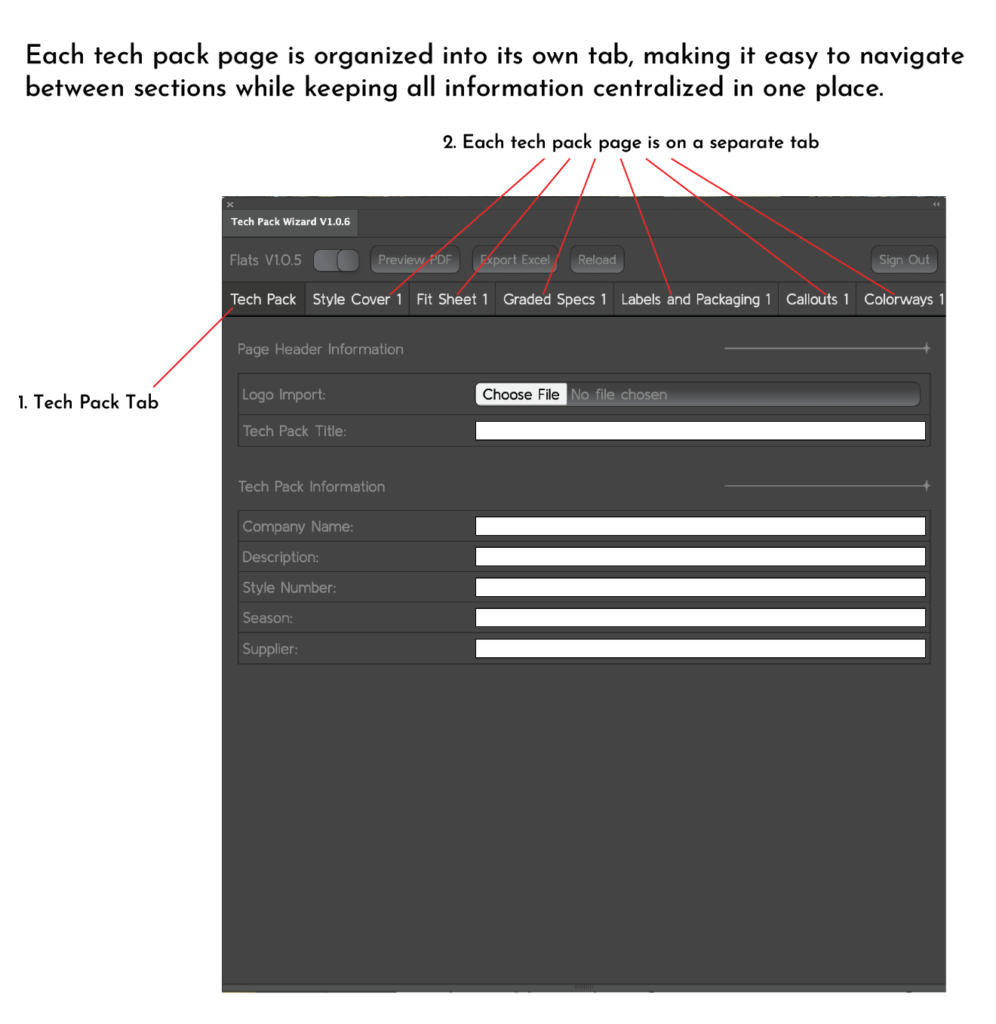The height and width of the screenshot is (1024, 996).
Task: Select the Style Number text box
Action: [700, 587]
